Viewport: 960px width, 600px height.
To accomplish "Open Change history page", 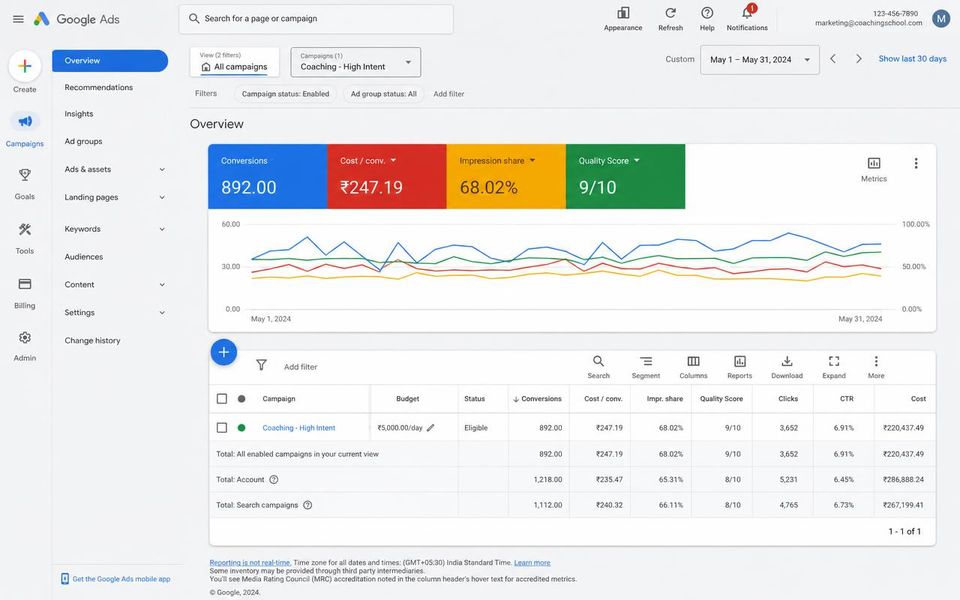I will tap(92, 340).
